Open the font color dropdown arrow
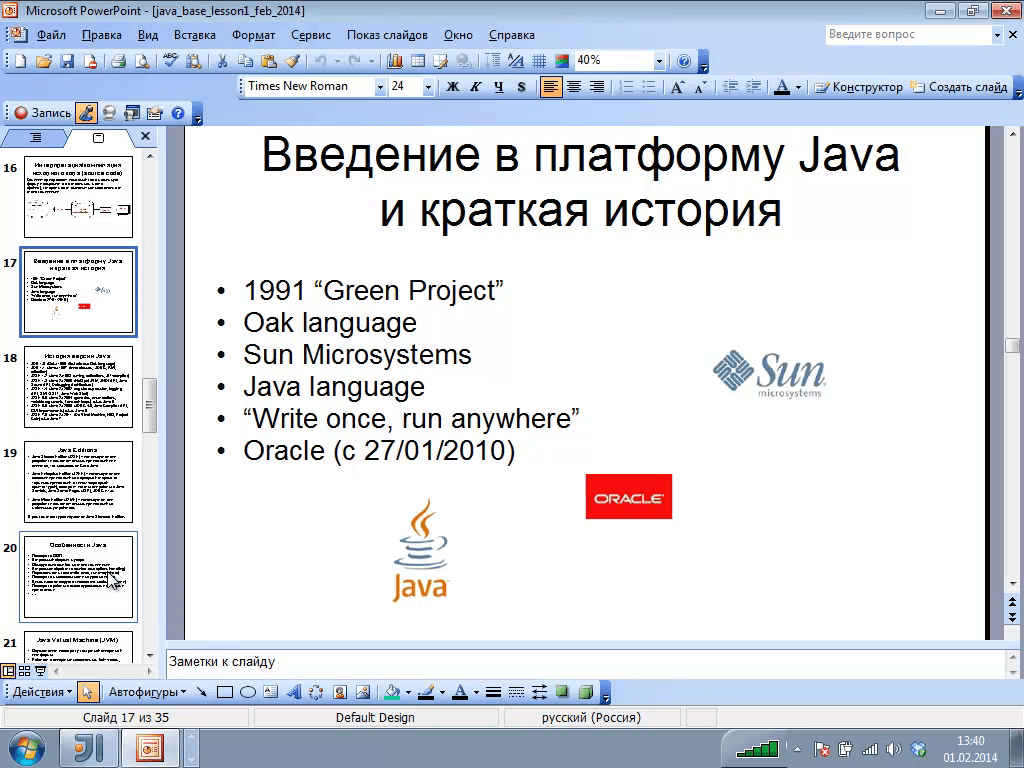Screen dimensions: 1024x768 click(x=798, y=87)
